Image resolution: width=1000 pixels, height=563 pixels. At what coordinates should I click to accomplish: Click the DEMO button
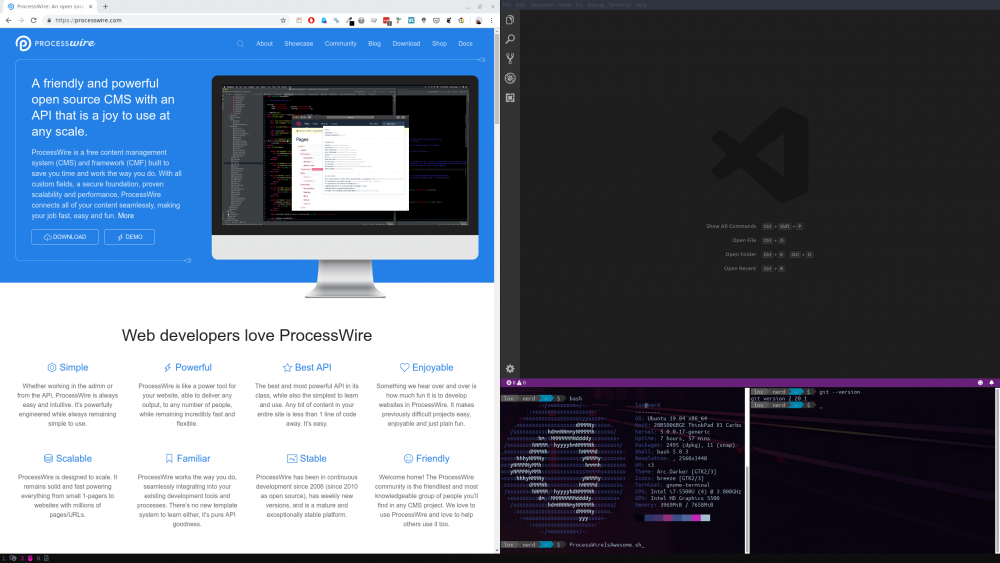pyautogui.click(x=129, y=237)
